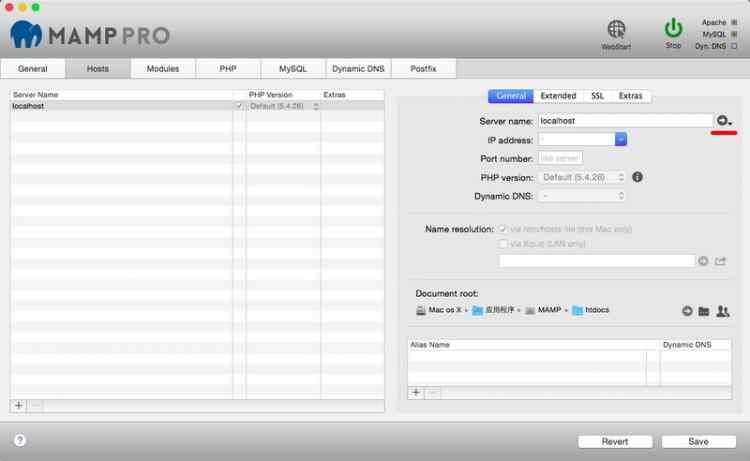Click Extras column header in hosts list

[353, 95]
